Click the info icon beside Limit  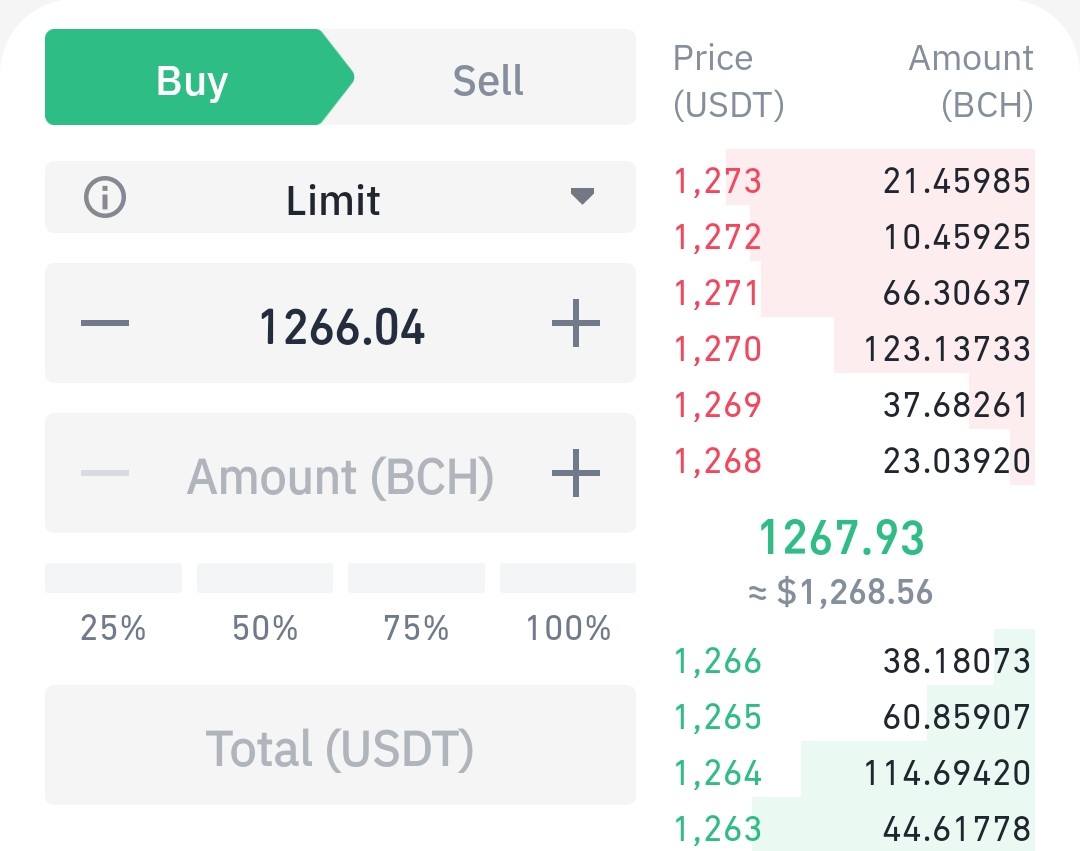(x=105, y=198)
